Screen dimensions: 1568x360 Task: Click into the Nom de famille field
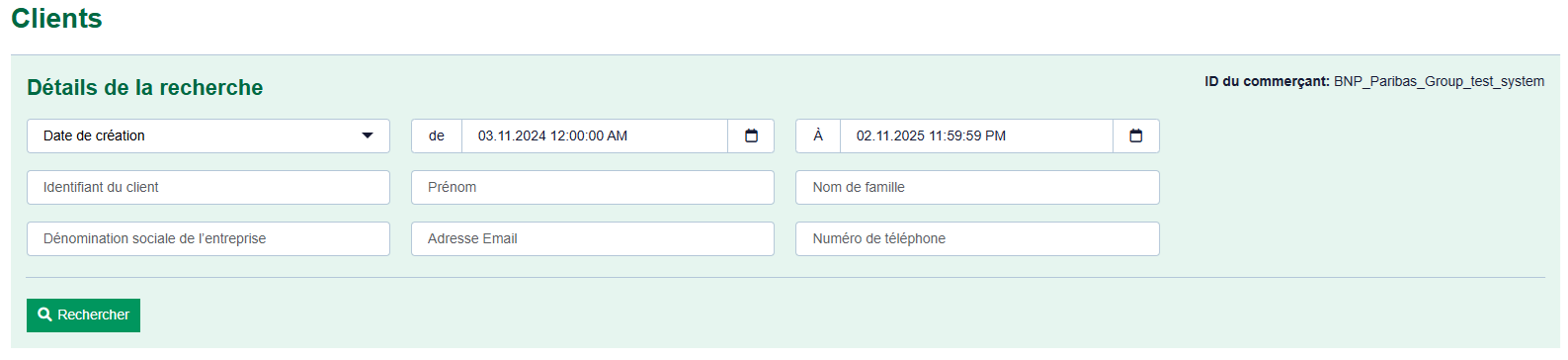[x=977, y=187]
